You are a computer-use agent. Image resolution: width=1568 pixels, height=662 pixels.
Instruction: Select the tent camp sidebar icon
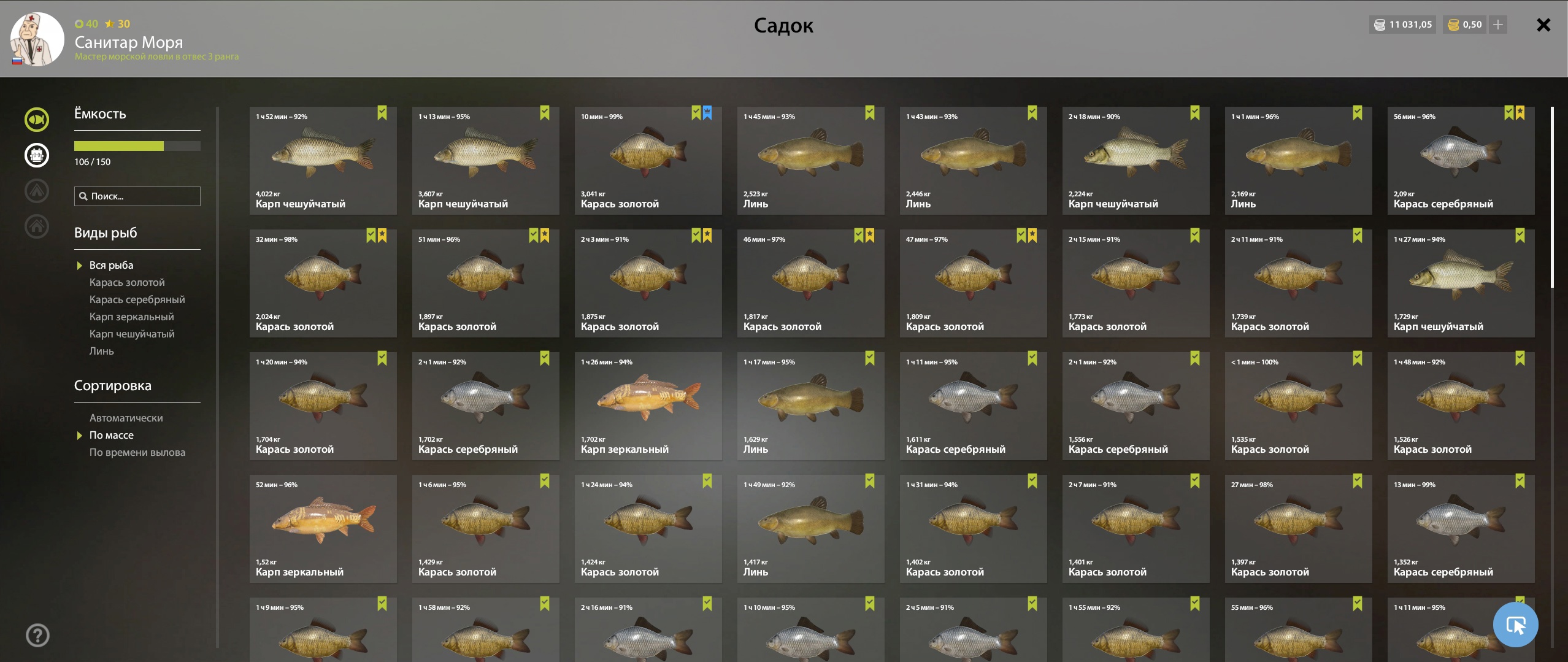pos(37,191)
